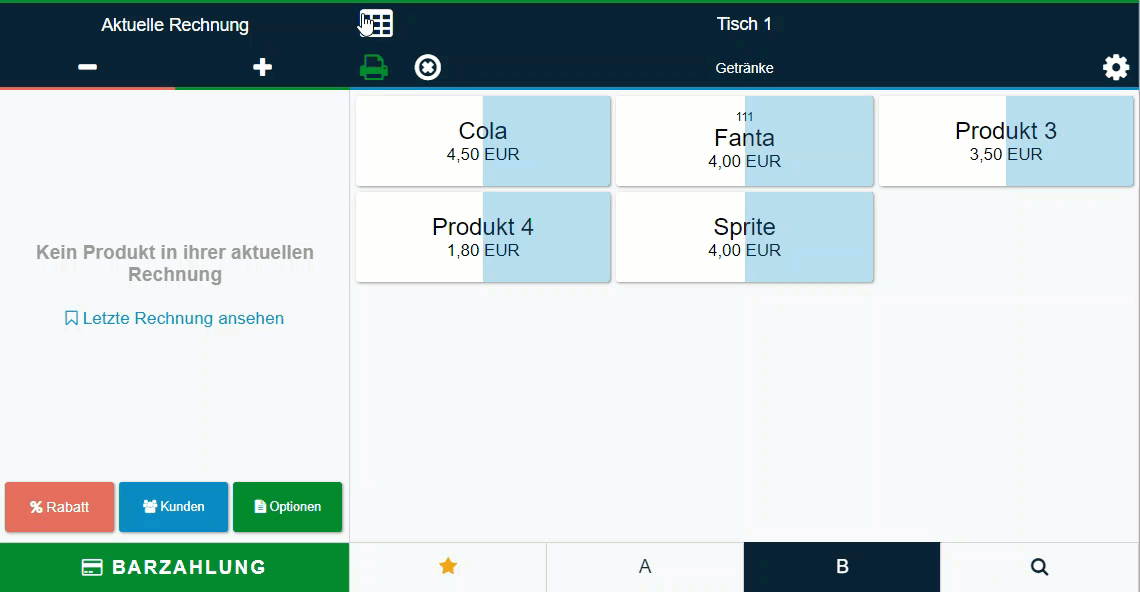This screenshot has width=1140, height=592.
Task: Switch to category tab A
Action: 645,567
